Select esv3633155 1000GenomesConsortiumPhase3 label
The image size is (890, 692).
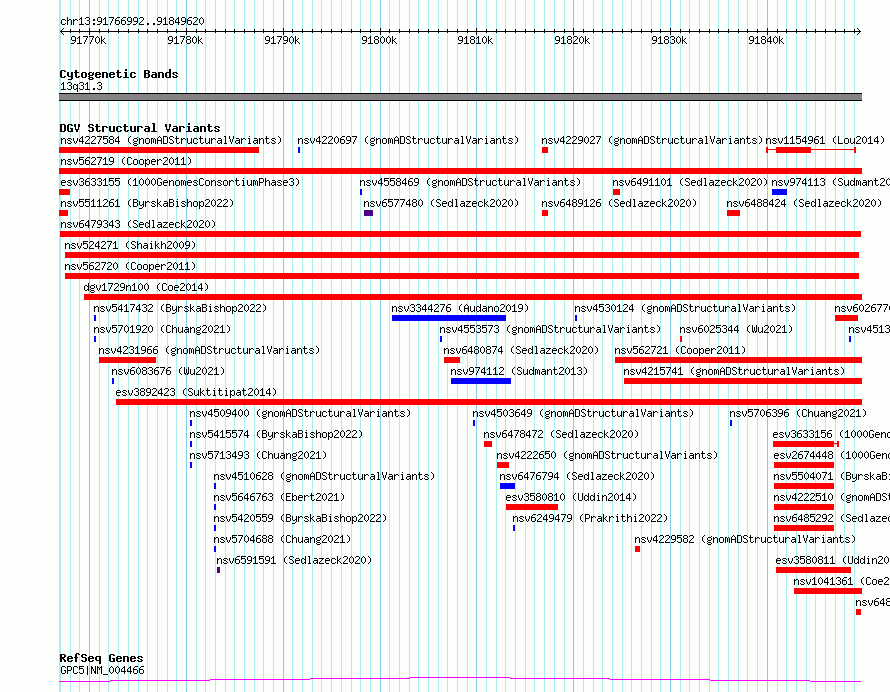tap(180, 182)
